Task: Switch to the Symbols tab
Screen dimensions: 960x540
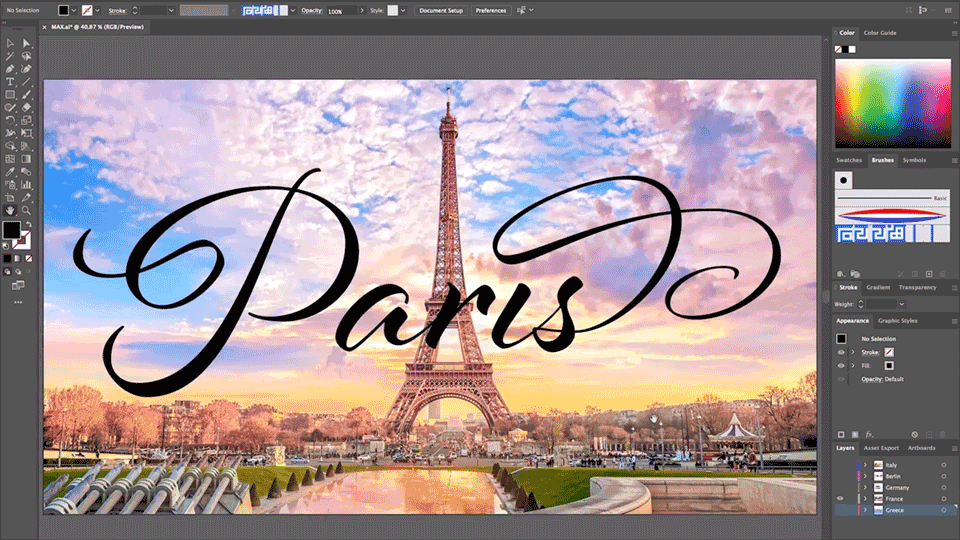Action: pyautogui.click(x=914, y=160)
